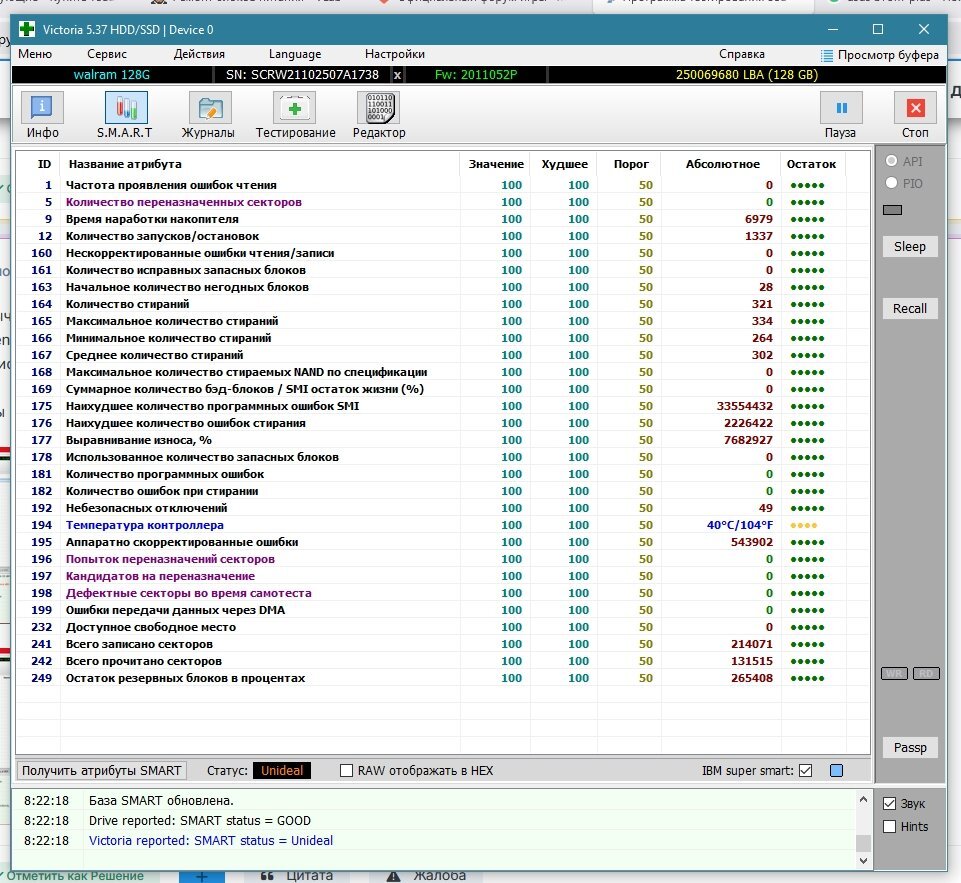961x883 pixels.
Task: Select the Температура контроллера attribute row
Action: pos(145,525)
